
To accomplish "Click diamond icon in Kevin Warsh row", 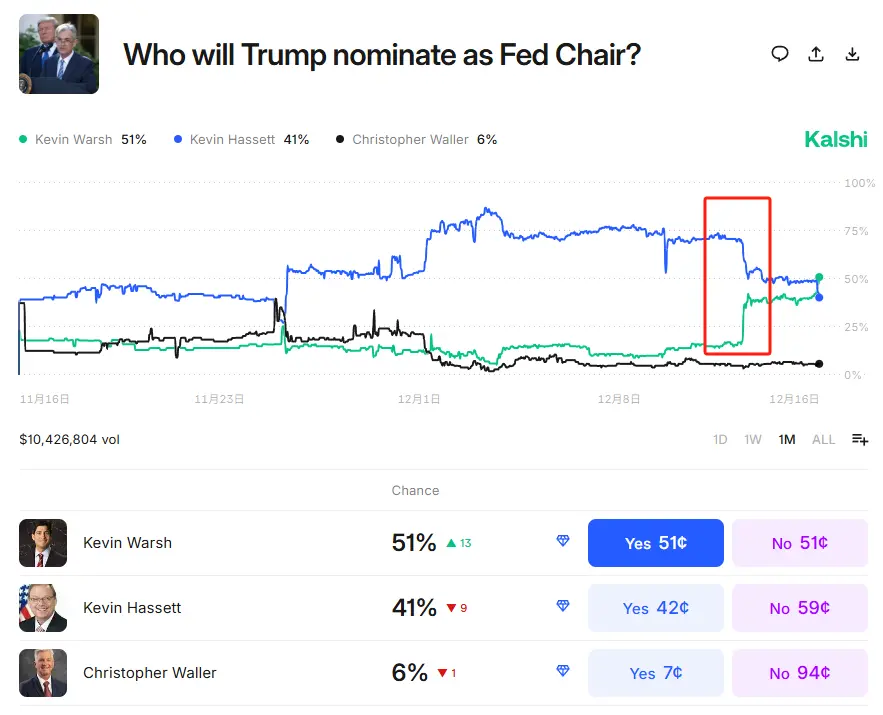I will 563,541.
